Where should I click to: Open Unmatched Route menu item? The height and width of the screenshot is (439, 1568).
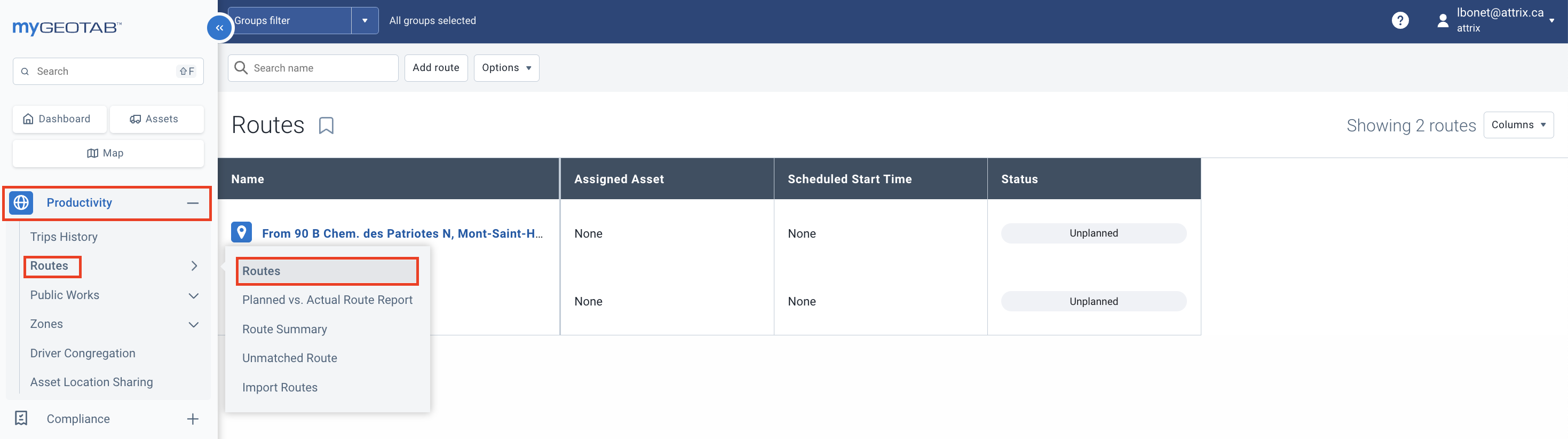click(290, 358)
